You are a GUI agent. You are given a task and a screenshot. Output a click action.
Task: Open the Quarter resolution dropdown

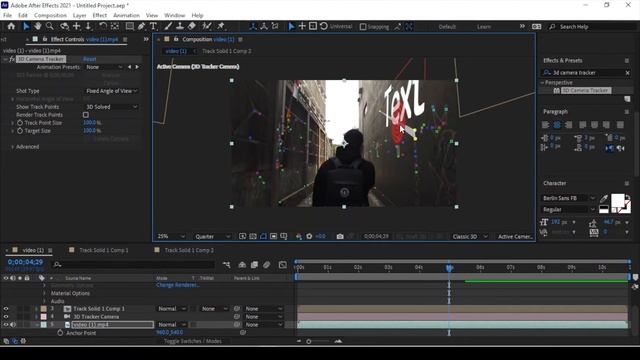(x=212, y=236)
